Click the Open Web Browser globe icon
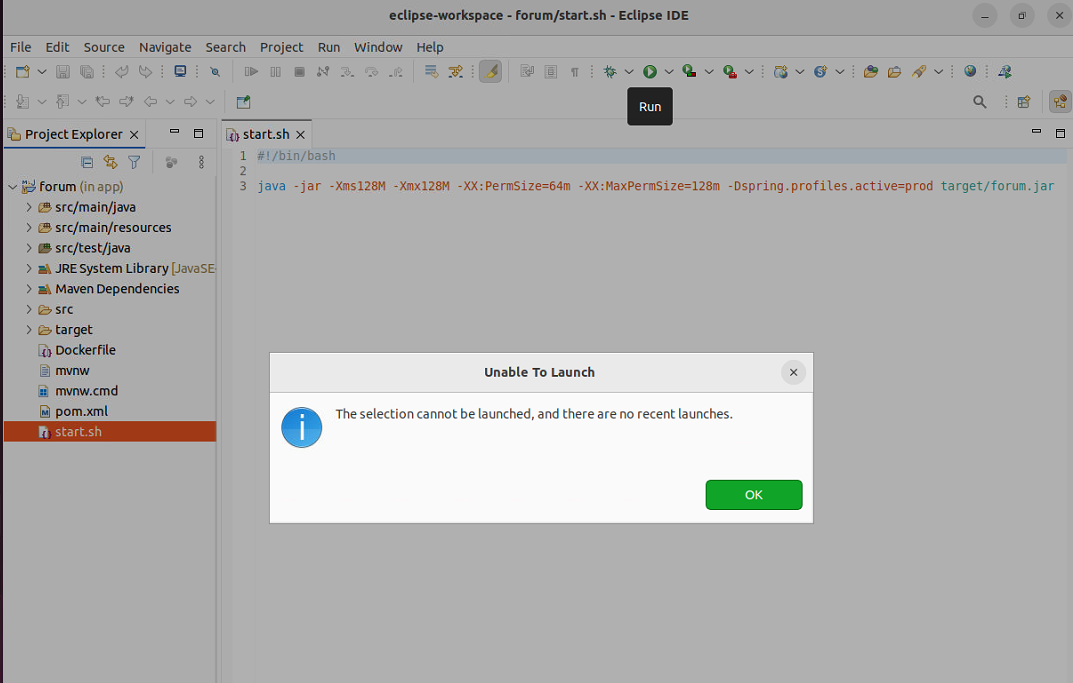This screenshot has height=683, width=1073. [x=970, y=71]
